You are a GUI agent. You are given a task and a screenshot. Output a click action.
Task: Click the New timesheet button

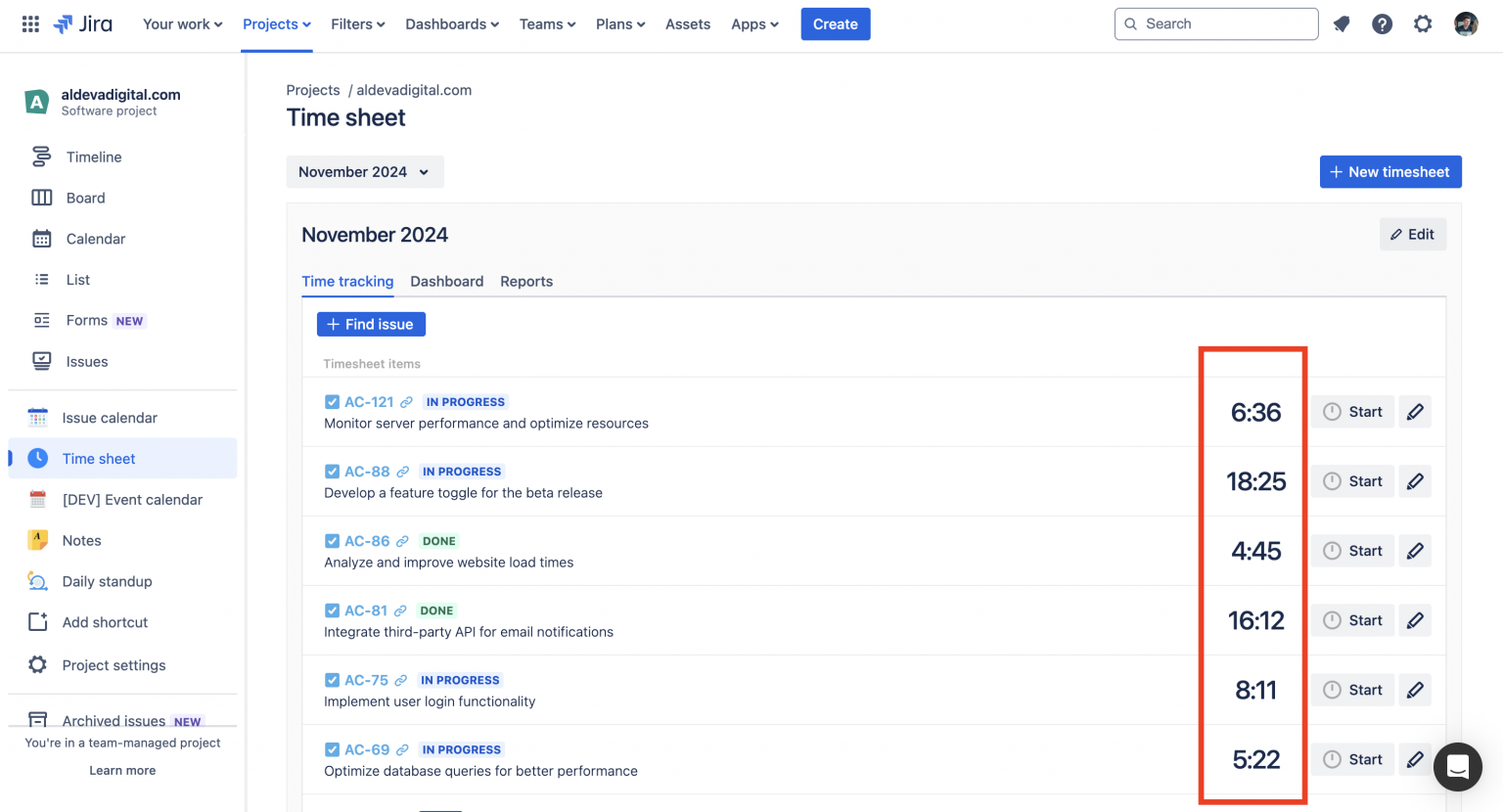point(1390,172)
